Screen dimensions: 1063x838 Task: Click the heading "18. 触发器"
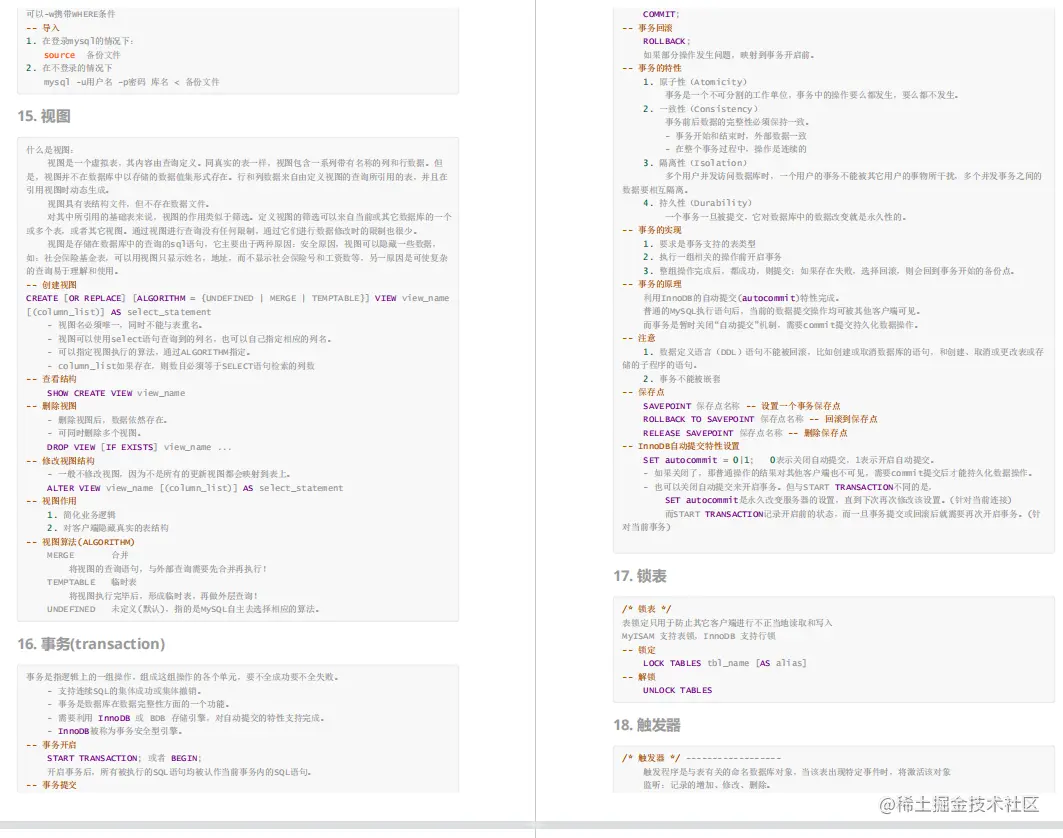point(647,725)
